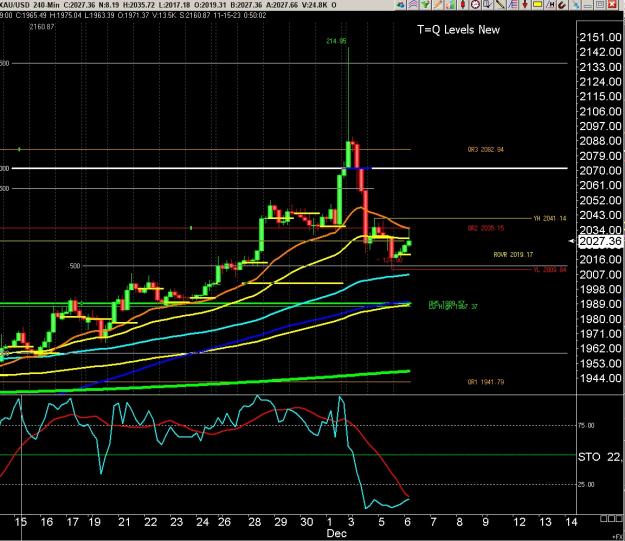Open the red clock icon

tap(475, 5)
